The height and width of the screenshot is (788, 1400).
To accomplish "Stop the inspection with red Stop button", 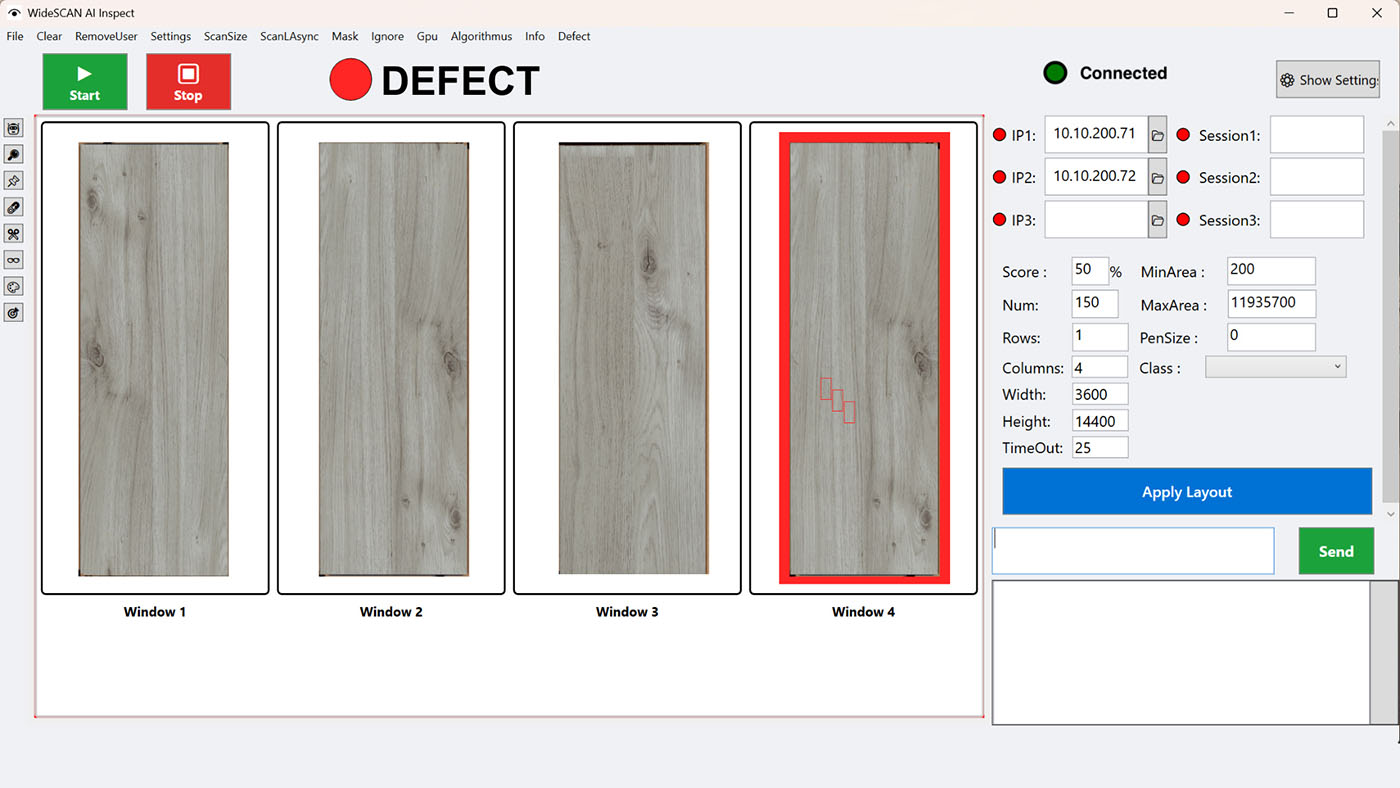I will coord(188,82).
